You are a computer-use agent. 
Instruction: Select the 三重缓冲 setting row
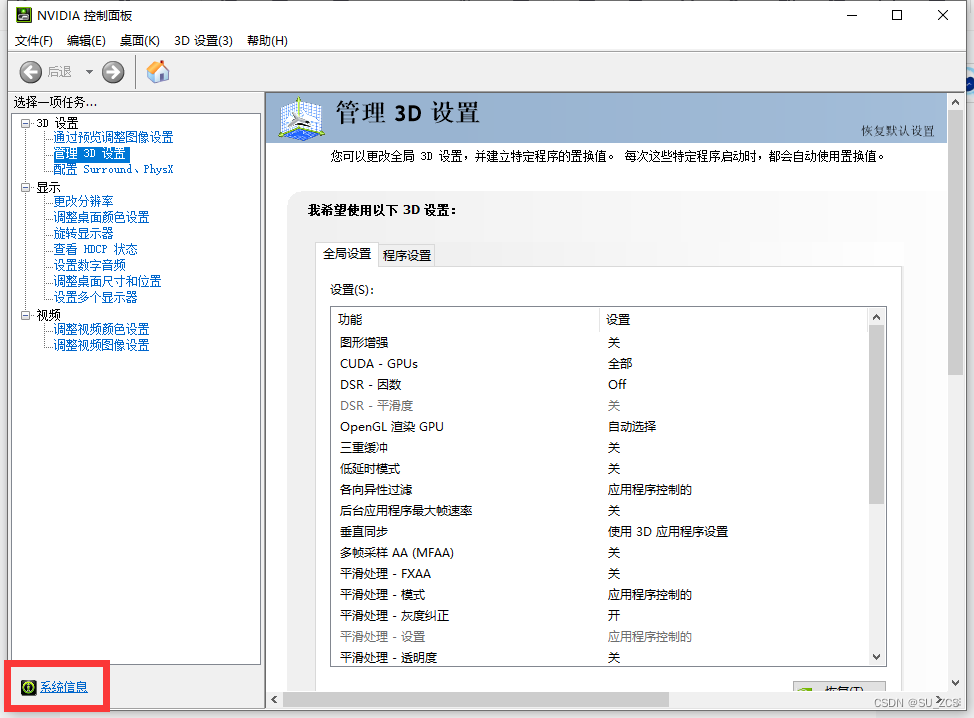point(599,448)
